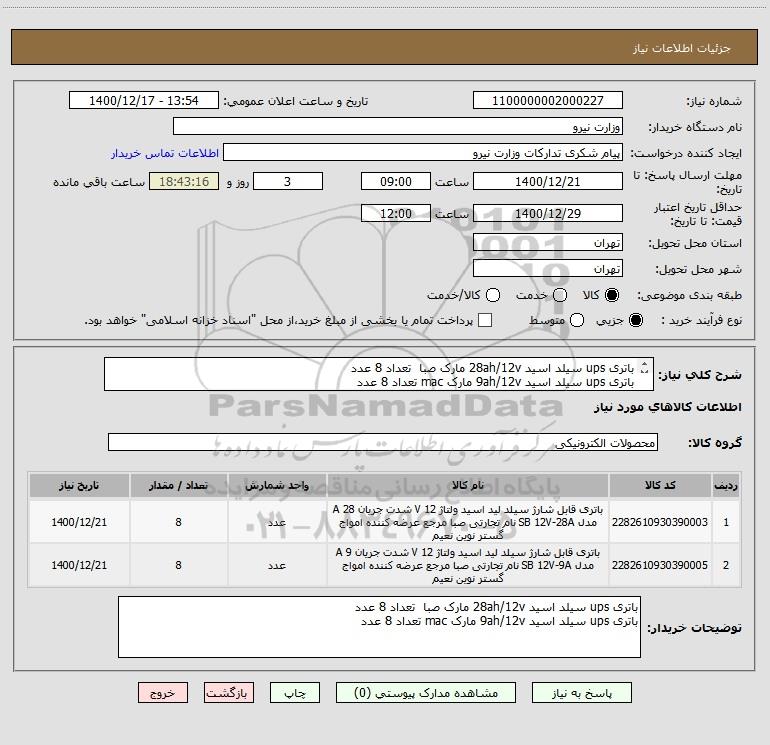This screenshot has width=770, height=745.
Task: Select the جزیی purchase type radio
Action: tap(636, 320)
